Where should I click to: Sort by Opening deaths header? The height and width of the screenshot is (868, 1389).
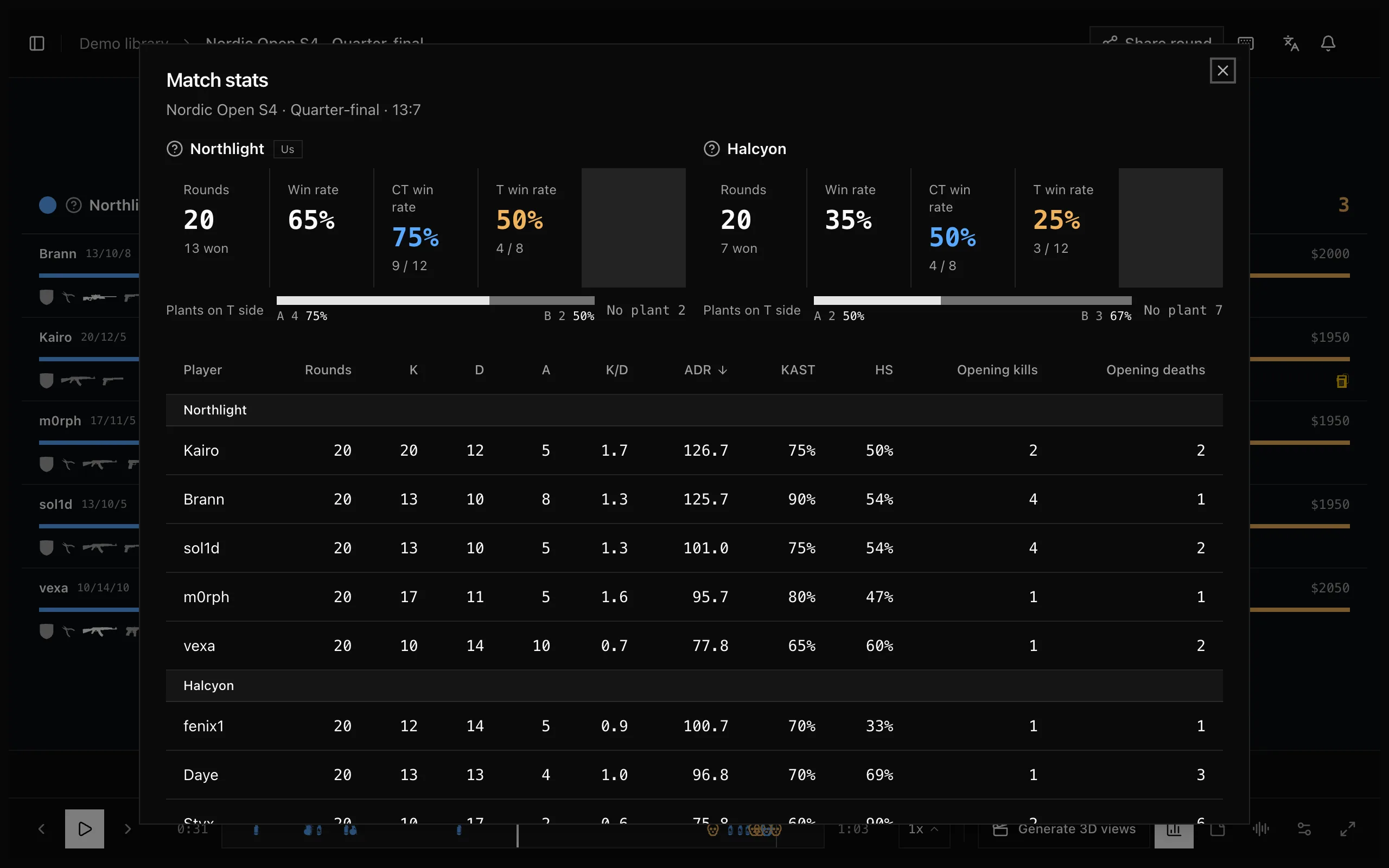click(x=1155, y=369)
